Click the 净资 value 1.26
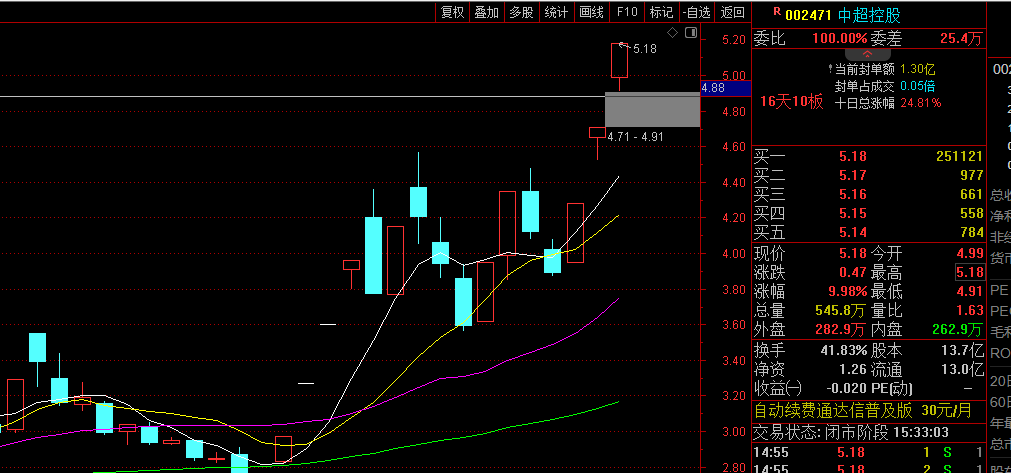 852,370
